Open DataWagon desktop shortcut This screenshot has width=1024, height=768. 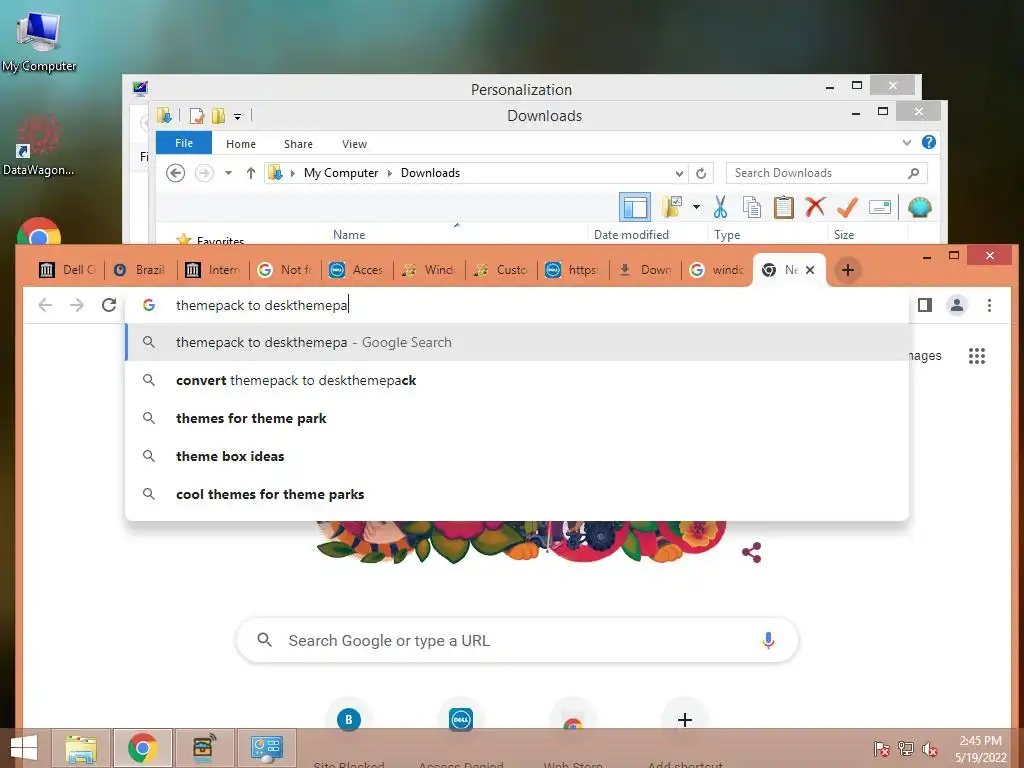(38, 146)
